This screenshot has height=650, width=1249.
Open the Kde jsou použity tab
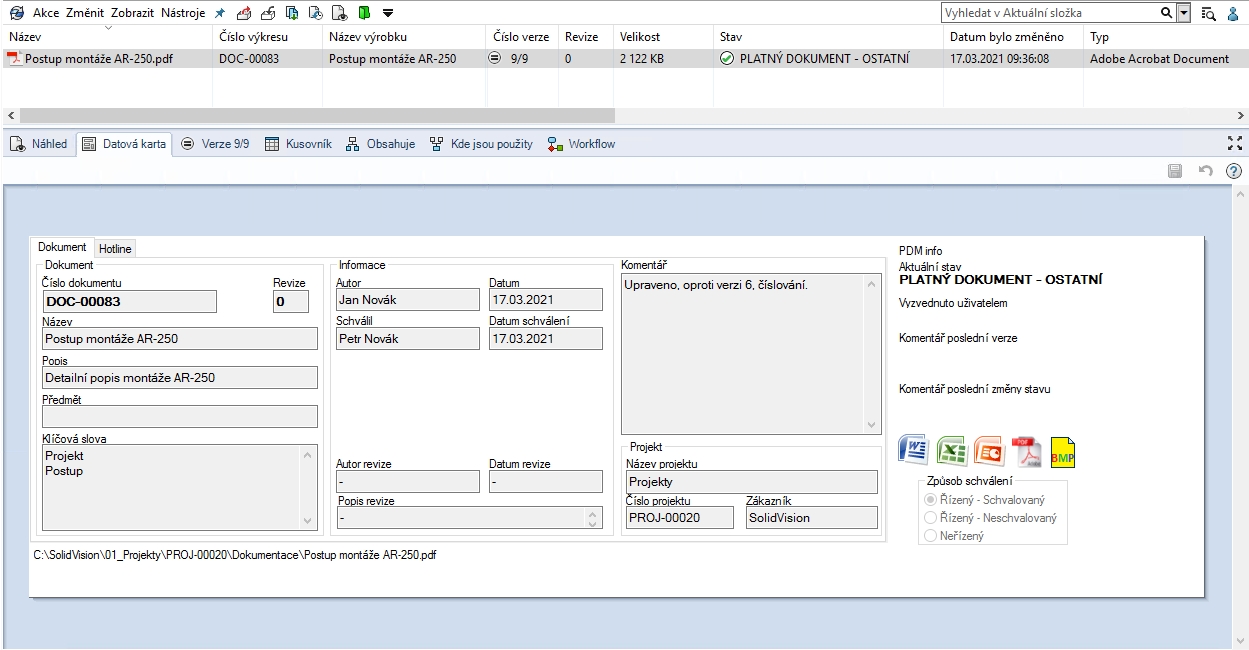click(x=481, y=144)
